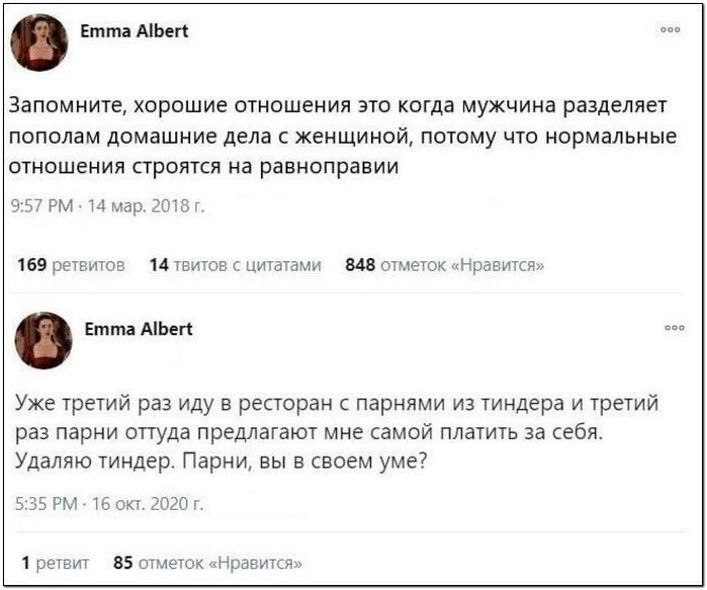
Task: Open Emma Albert's profile name in the top tweet
Action: click(x=134, y=31)
